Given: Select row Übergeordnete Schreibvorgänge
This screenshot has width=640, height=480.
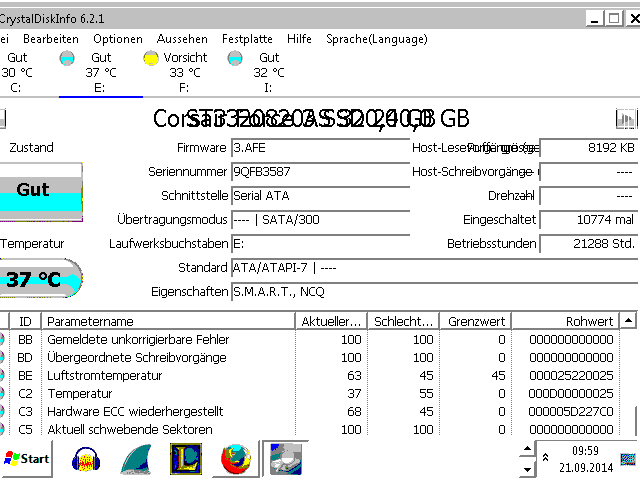Looking at the screenshot, I should (x=309, y=358).
